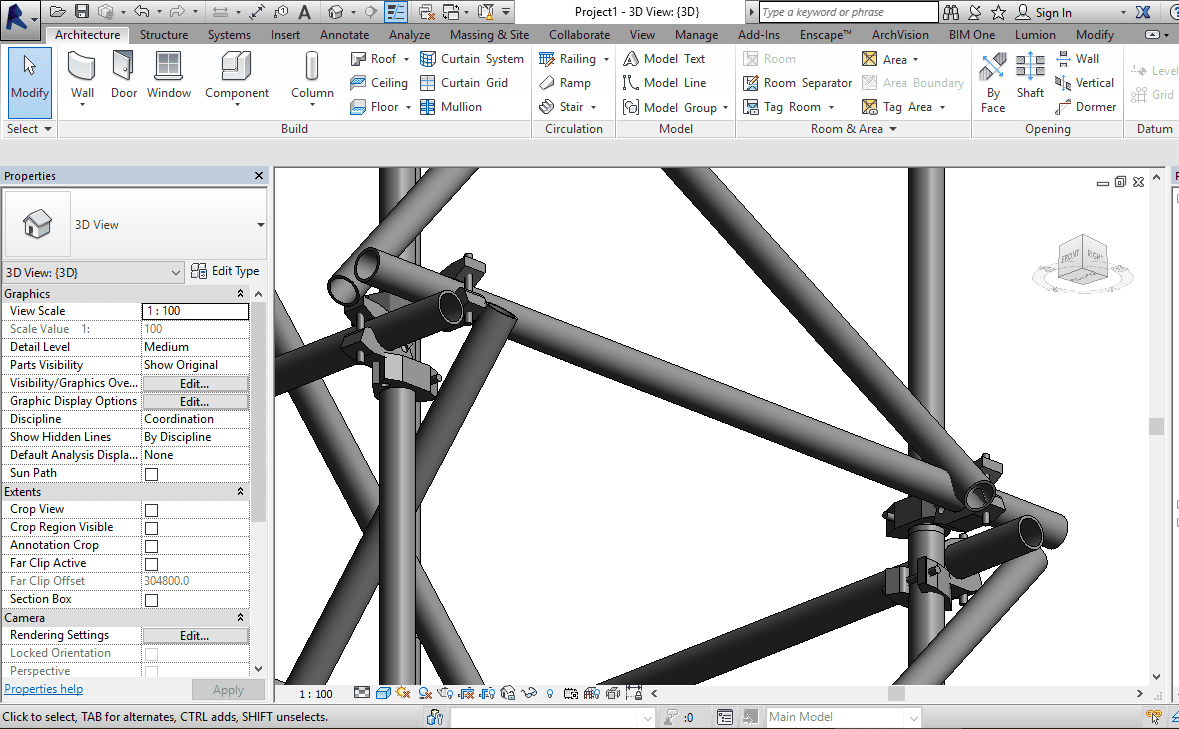Open the Annotate ribbon tab
The width and height of the screenshot is (1179, 729).
[344, 35]
